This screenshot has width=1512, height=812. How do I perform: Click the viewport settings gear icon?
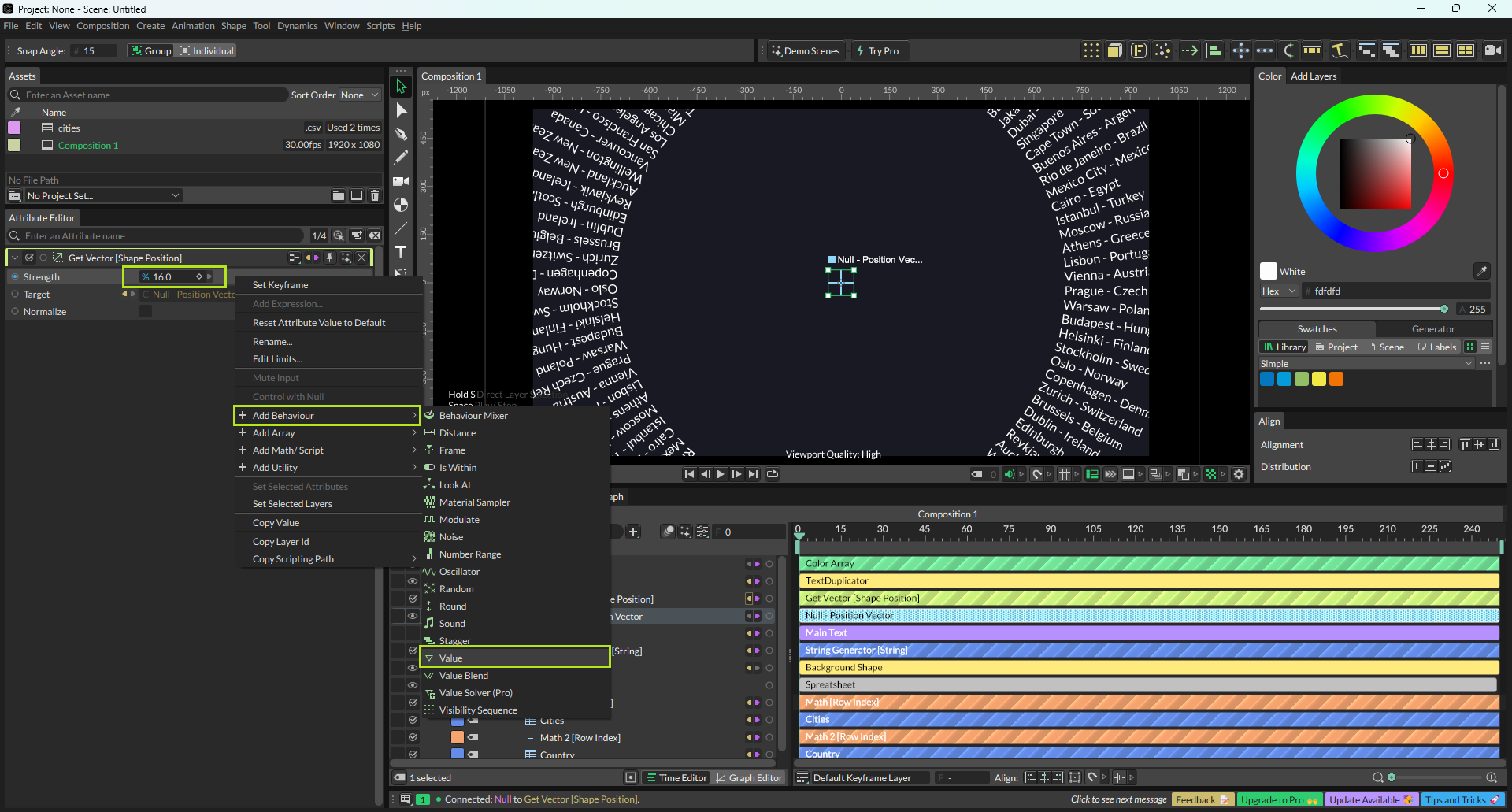coord(1239,474)
